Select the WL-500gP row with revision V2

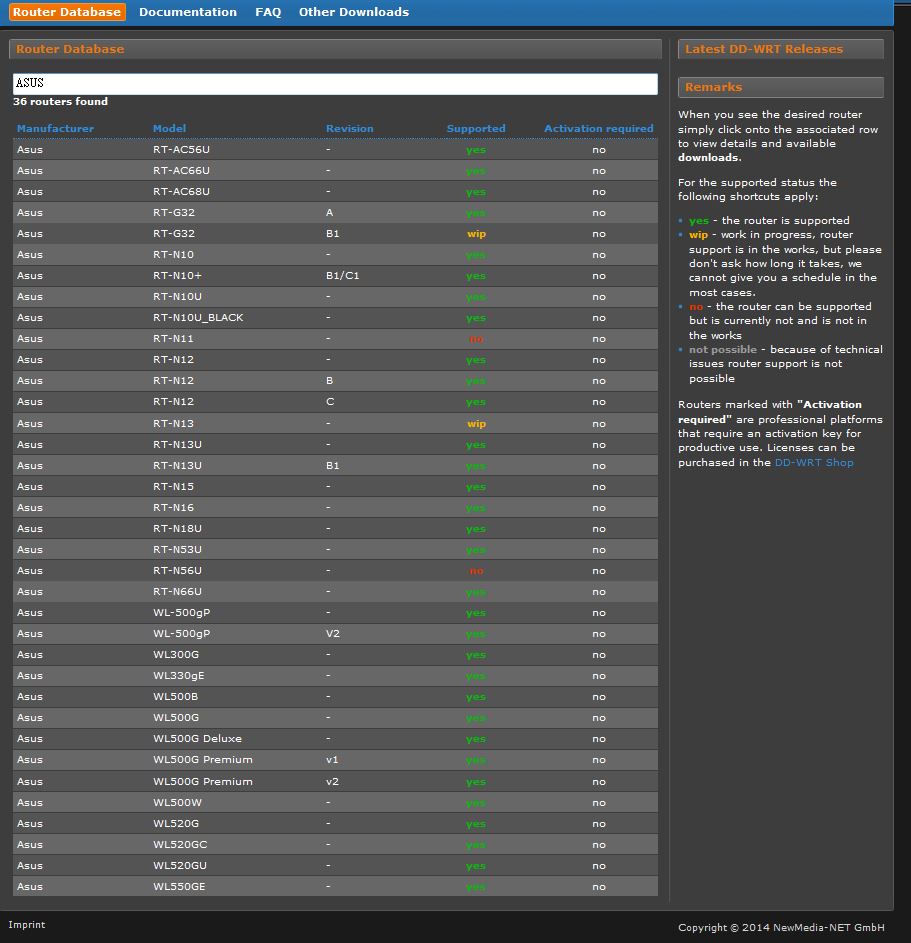335,634
